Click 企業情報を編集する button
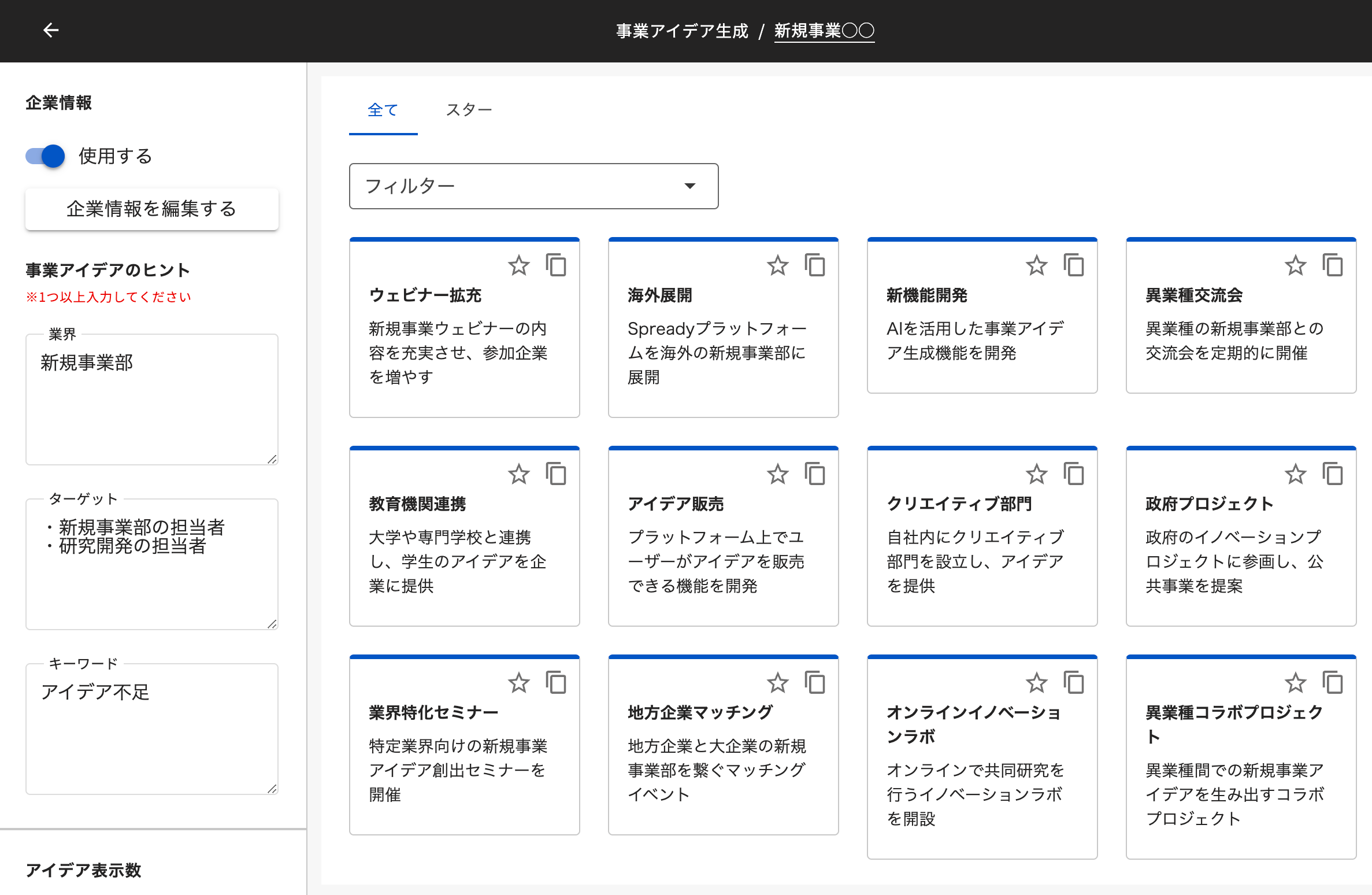The width and height of the screenshot is (1372, 895). click(151, 209)
